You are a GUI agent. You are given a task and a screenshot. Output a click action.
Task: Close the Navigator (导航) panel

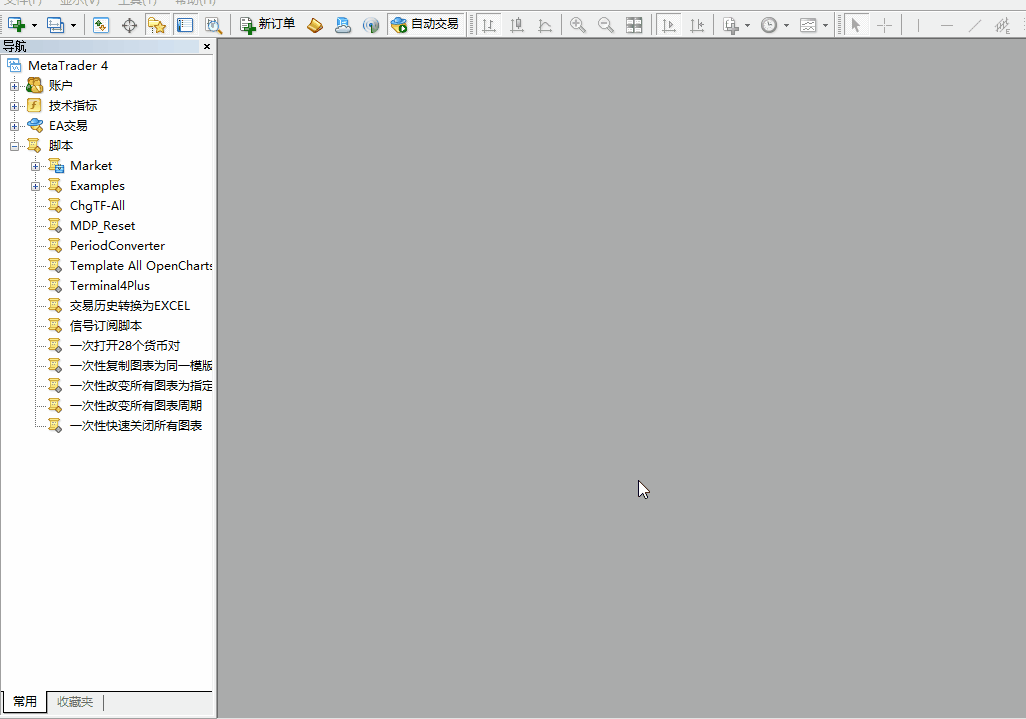[207, 47]
